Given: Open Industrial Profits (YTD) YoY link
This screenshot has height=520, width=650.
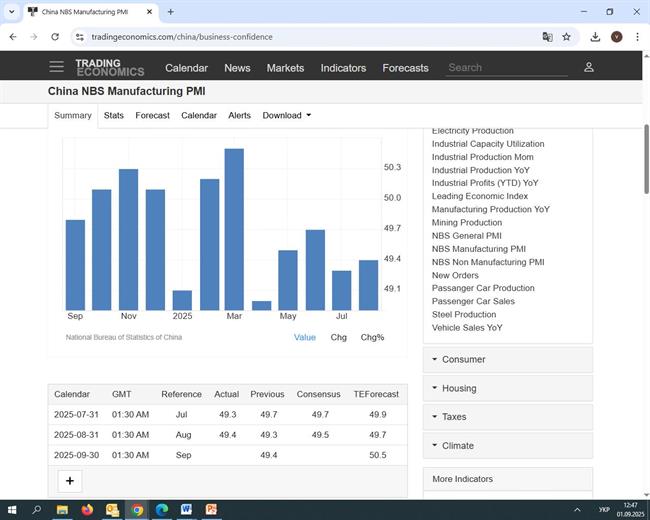Looking at the screenshot, I should 485,183.
